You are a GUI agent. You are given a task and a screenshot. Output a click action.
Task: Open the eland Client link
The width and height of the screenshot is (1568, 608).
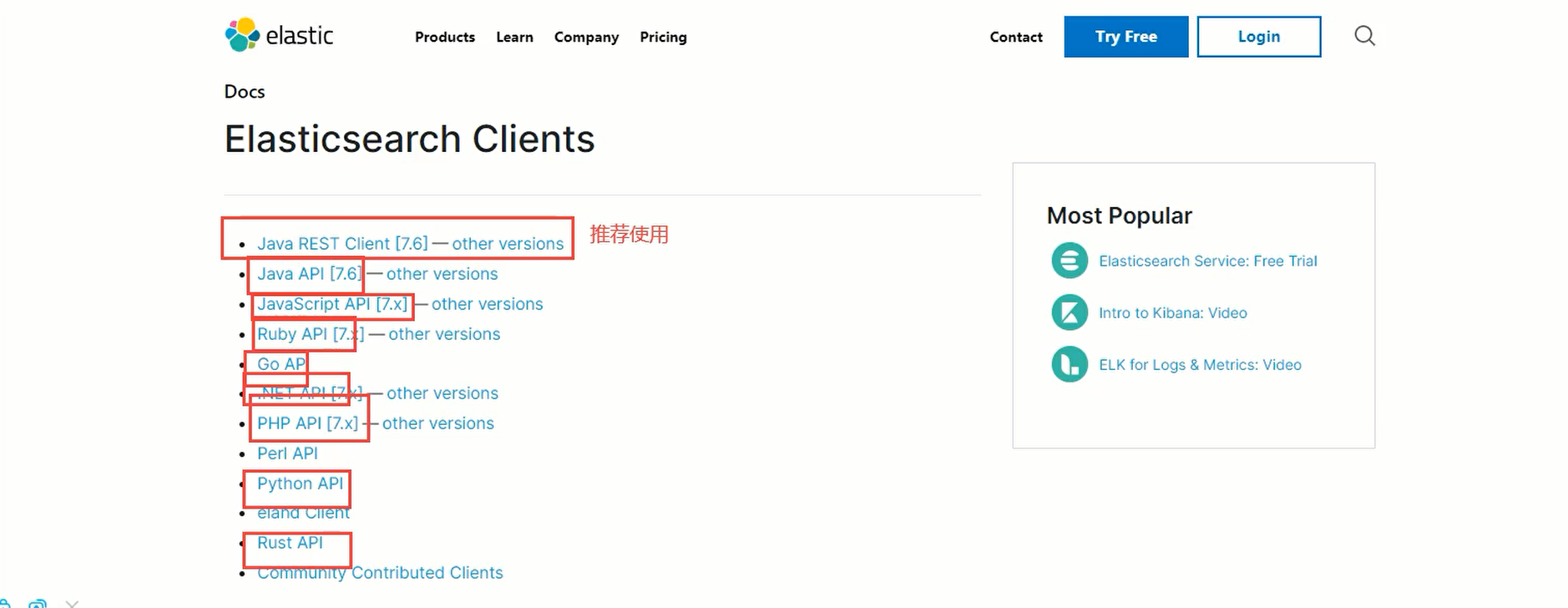click(x=303, y=513)
